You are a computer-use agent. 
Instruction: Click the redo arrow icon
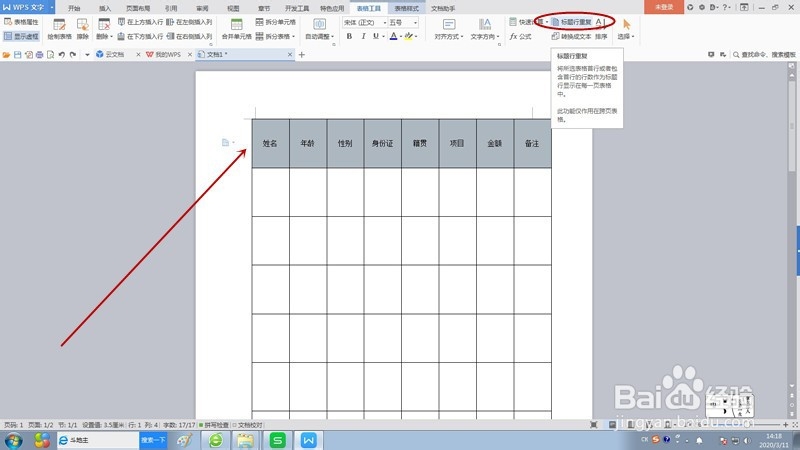point(73,55)
